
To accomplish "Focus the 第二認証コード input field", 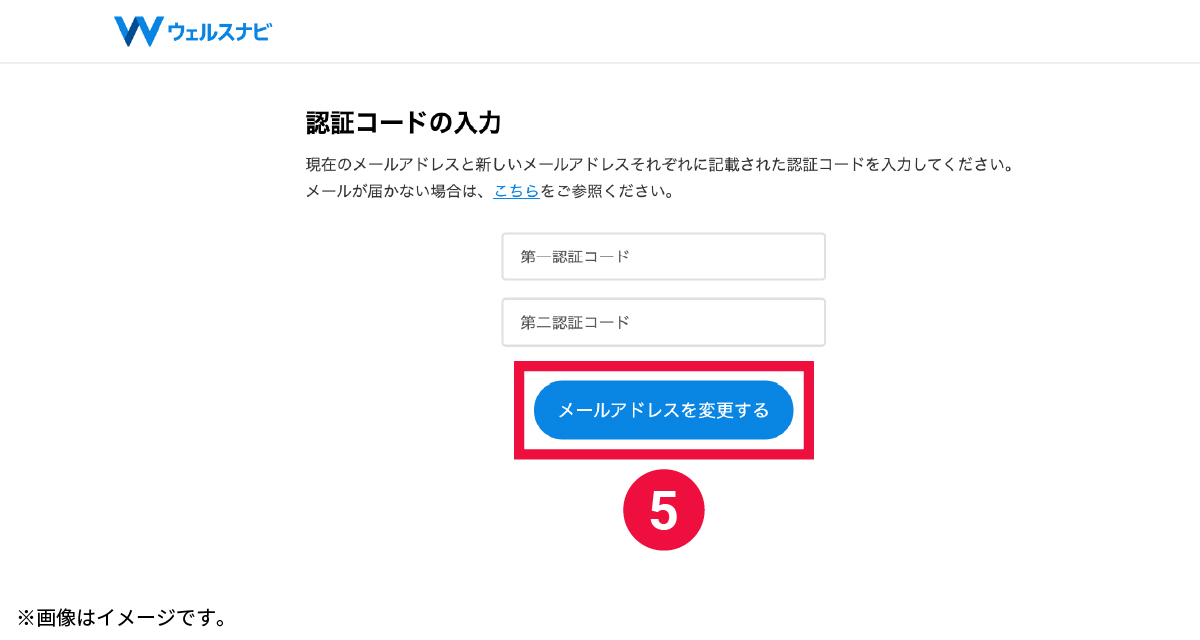I will (664, 322).
